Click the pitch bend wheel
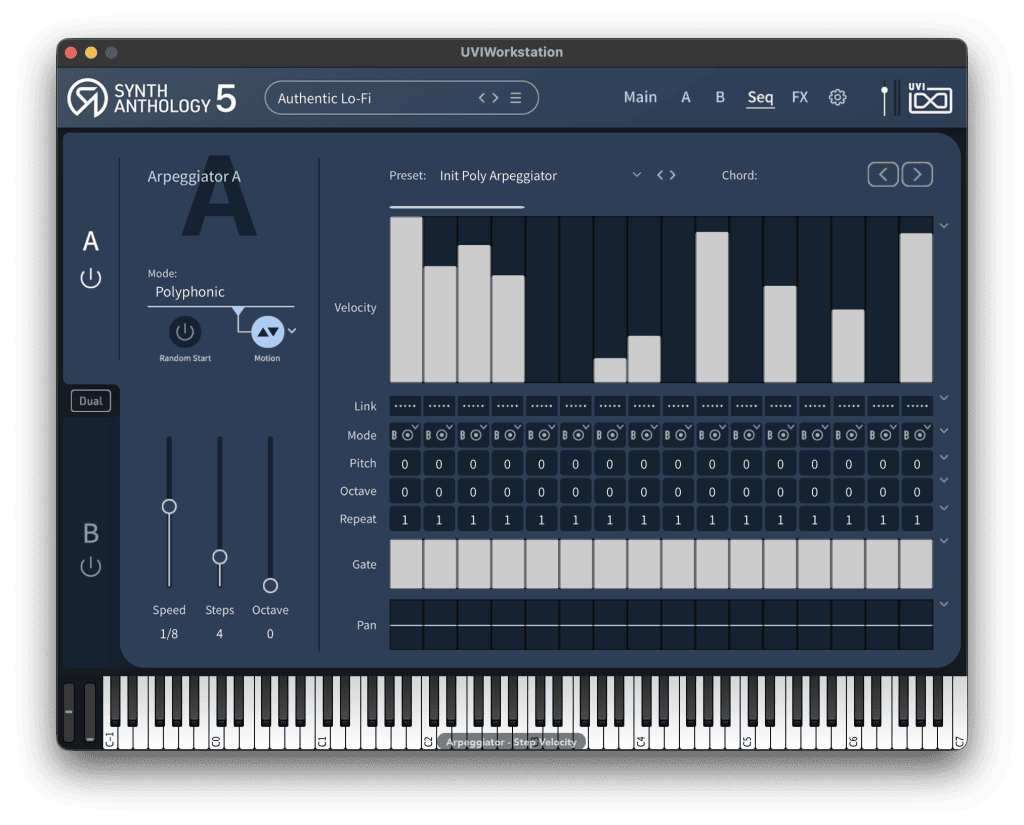The width and height of the screenshot is (1024, 825). point(69,712)
